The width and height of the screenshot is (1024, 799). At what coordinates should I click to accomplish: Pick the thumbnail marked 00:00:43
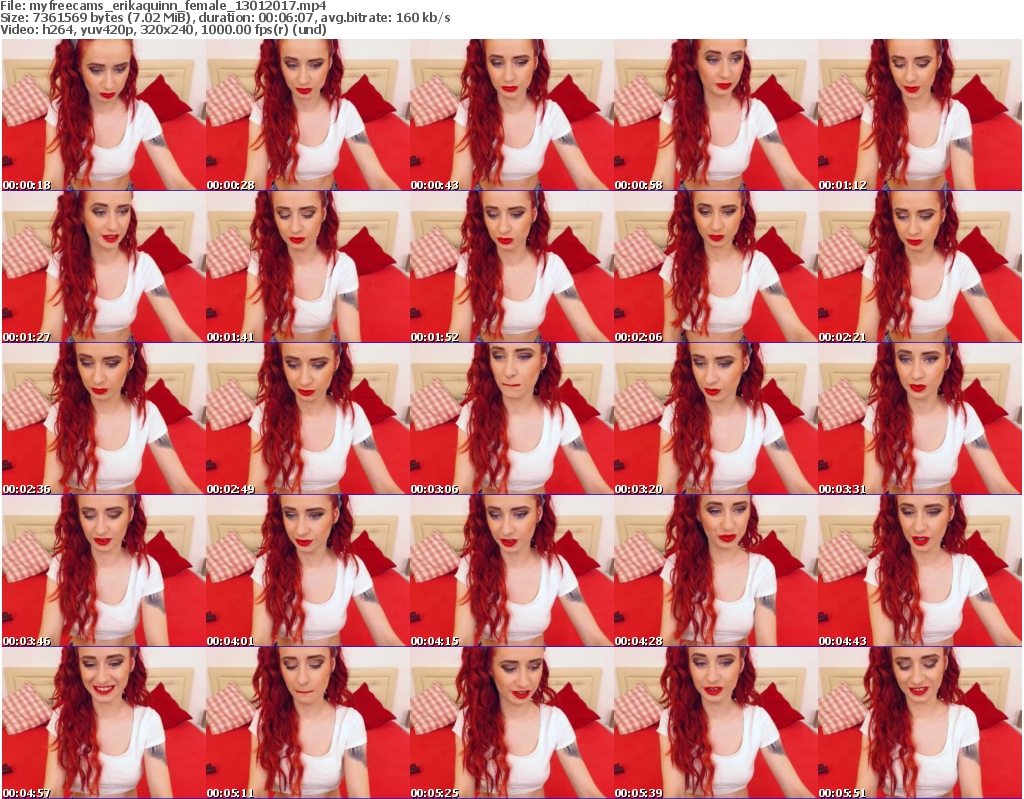(511, 114)
